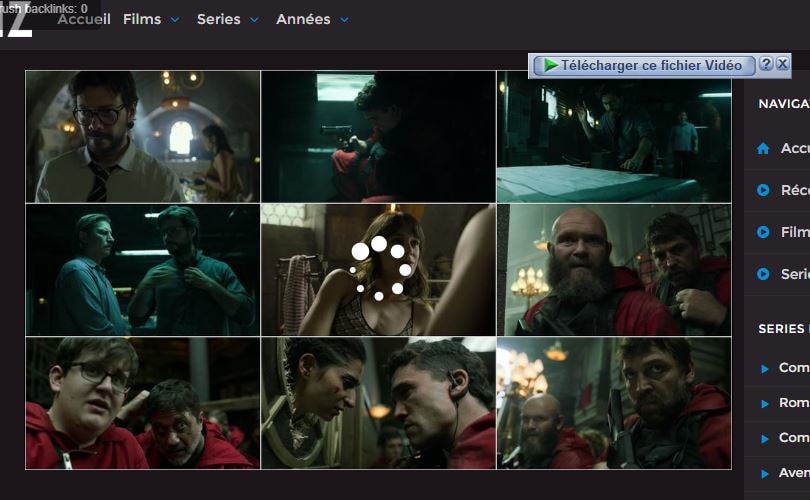The width and height of the screenshot is (810, 500).
Task: Select thumbnail of man with glasses and tie
Action: click(x=143, y=136)
